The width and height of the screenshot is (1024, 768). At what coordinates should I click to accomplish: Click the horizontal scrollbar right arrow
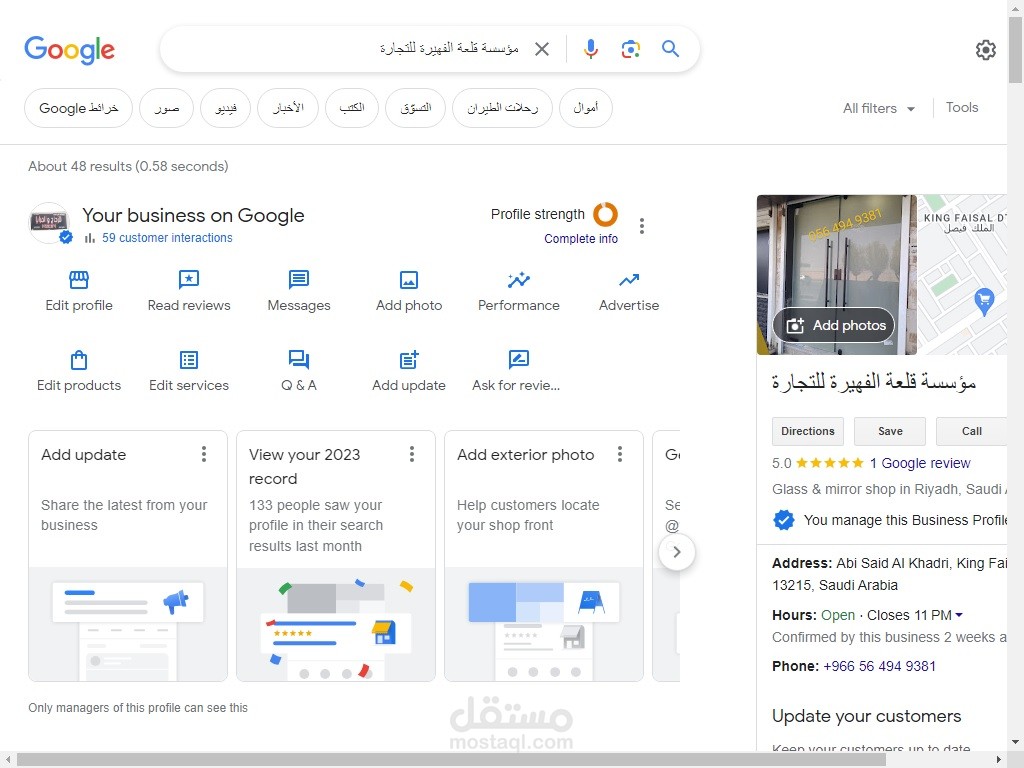click(999, 760)
